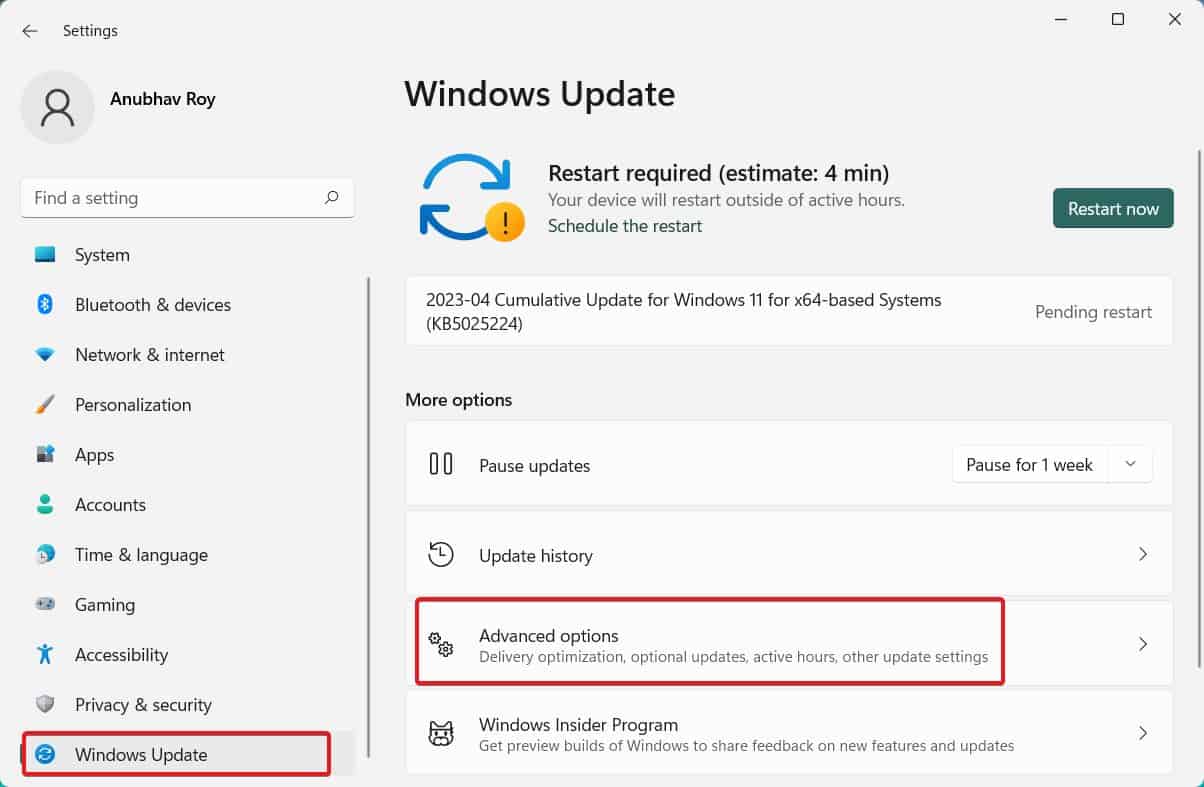Image resolution: width=1204 pixels, height=787 pixels.
Task: Click the Privacy & security shield icon
Action: [45, 705]
